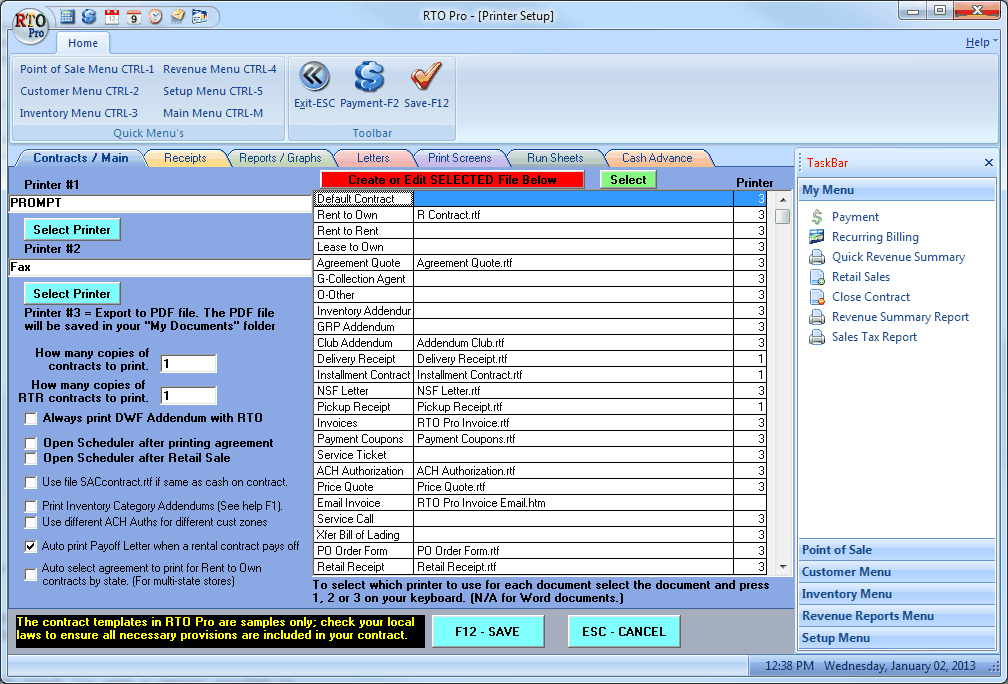
Task: Uncheck Auto print Payoff Letter checkbox
Action: click(x=32, y=547)
